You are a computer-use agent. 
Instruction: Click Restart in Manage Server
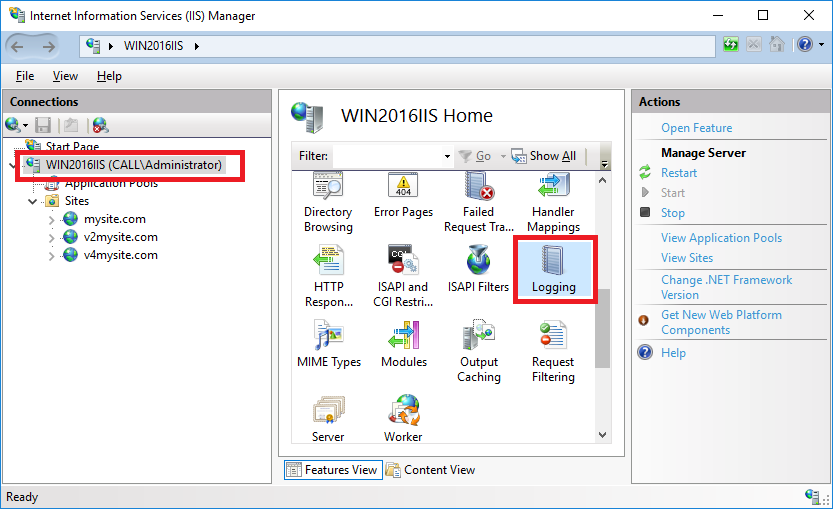[x=679, y=173]
